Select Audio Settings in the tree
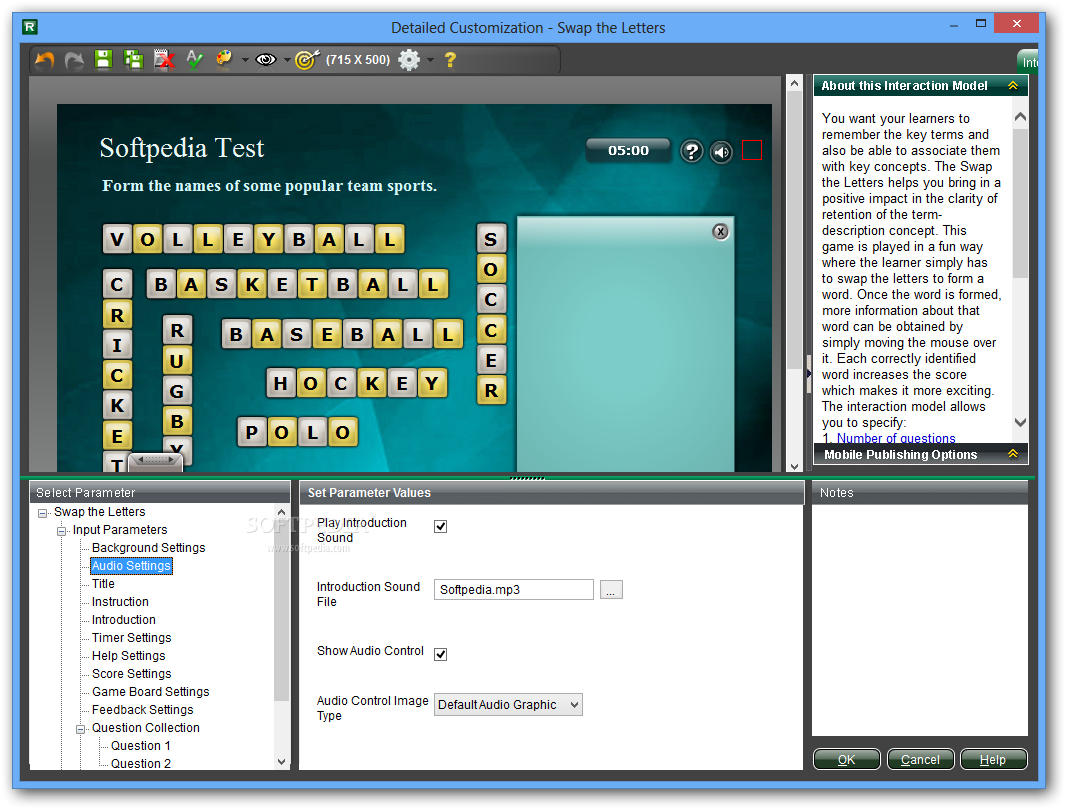 pyautogui.click(x=131, y=566)
